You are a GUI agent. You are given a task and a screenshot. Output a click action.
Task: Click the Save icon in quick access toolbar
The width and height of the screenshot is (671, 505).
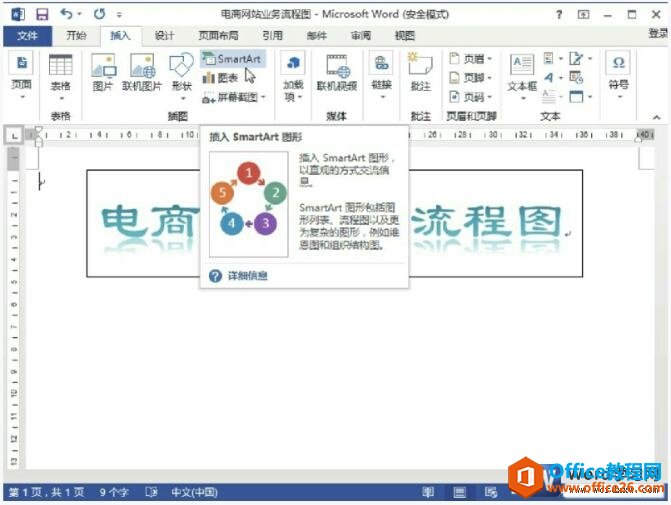(42, 15)
